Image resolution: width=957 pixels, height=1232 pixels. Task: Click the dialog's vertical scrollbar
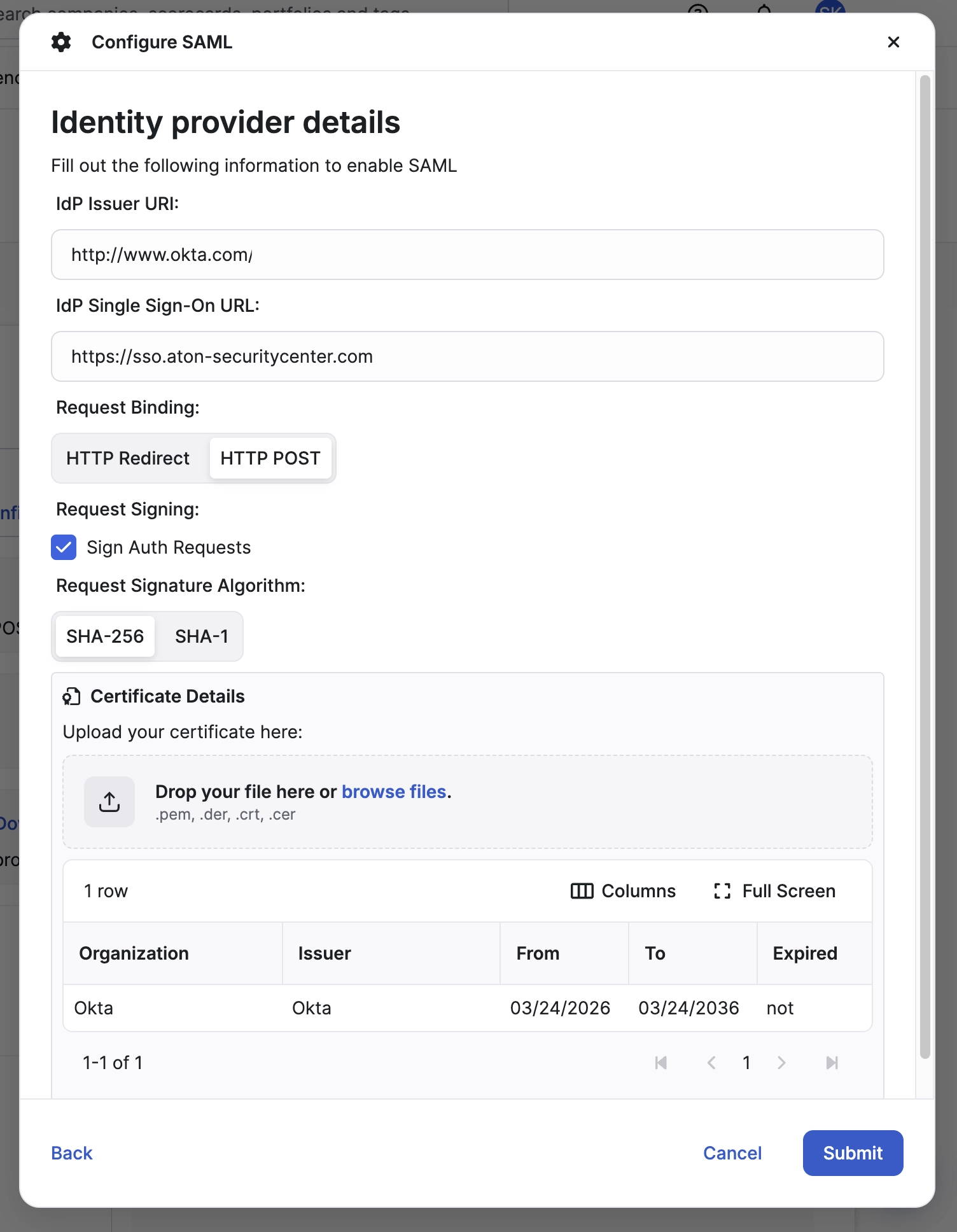pyautogui.click(x=925, y=566)
